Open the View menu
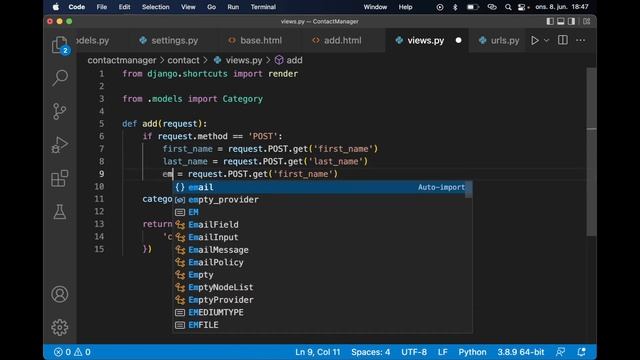 point(188,7)
